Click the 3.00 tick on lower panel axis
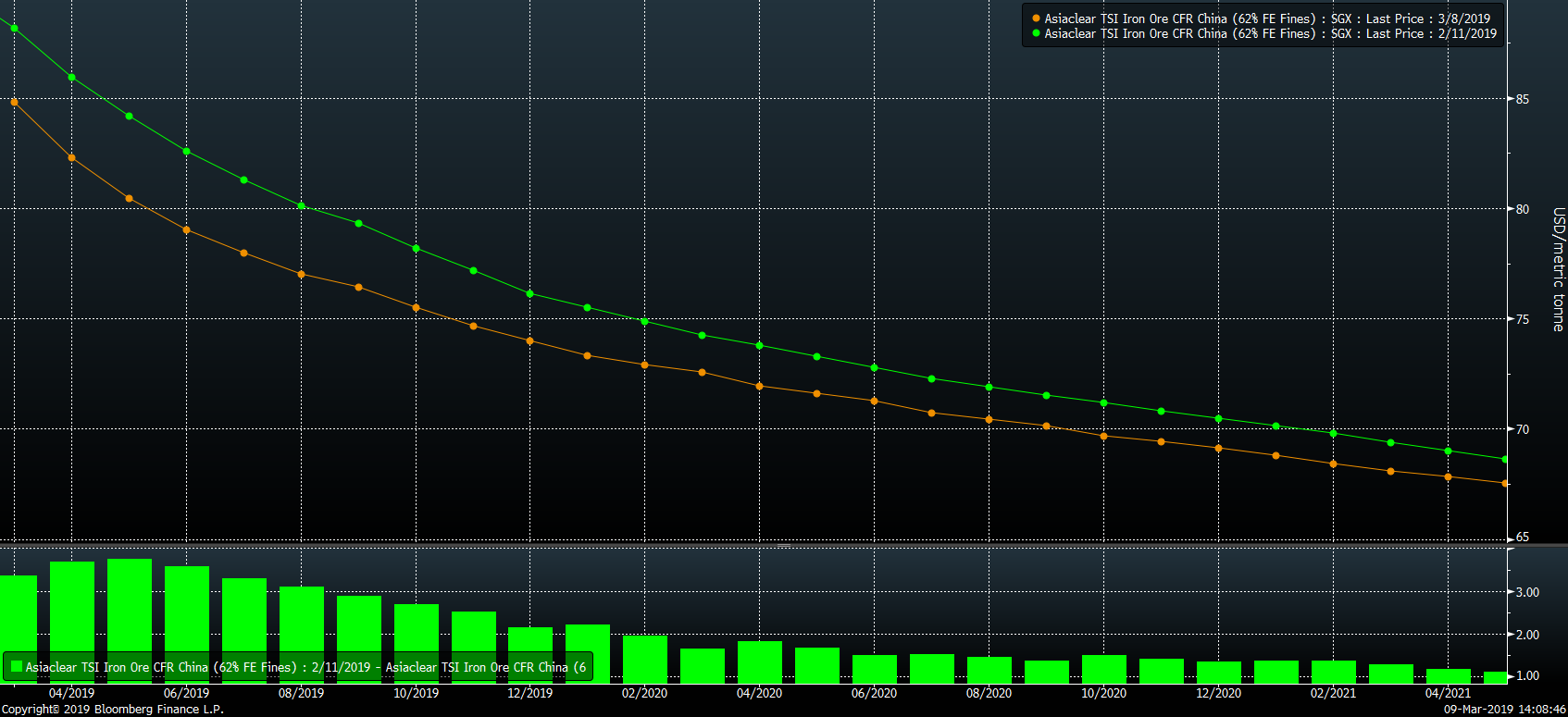 tap(1527, 592)
